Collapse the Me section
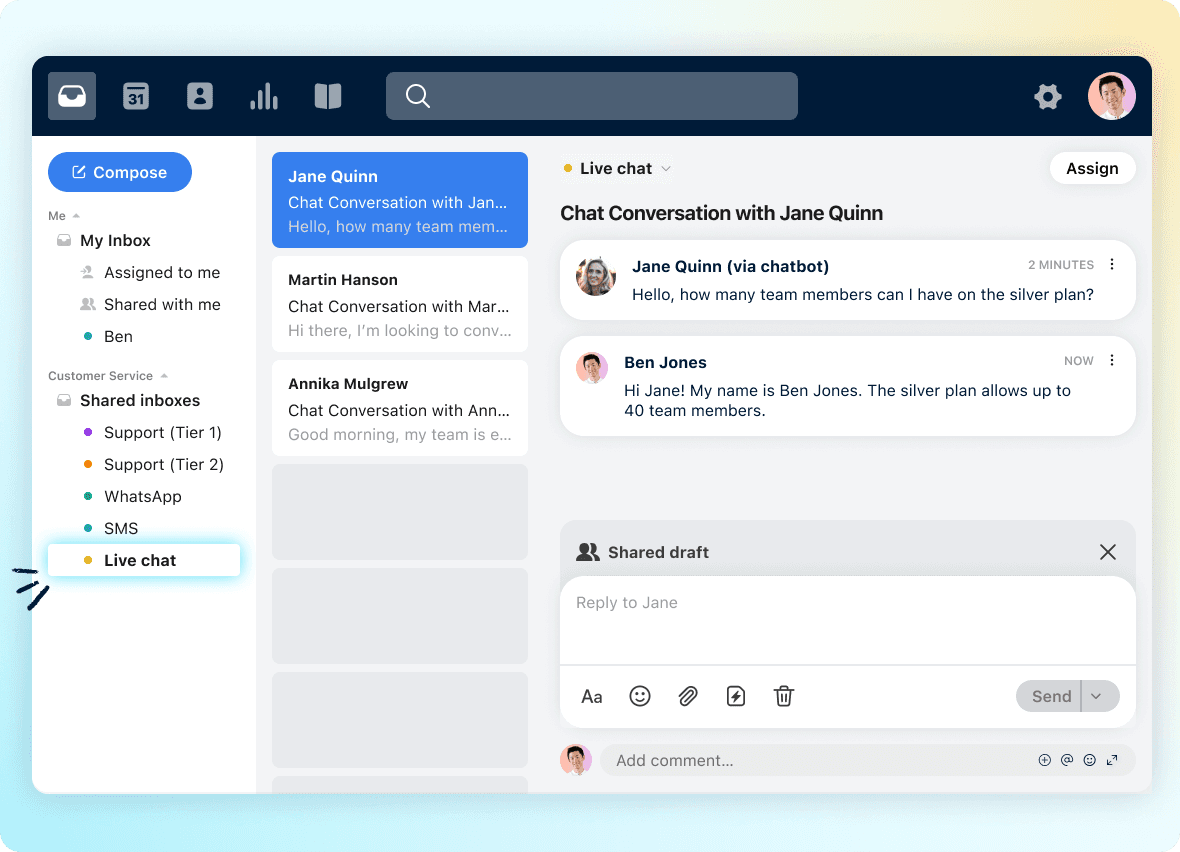1180x852 pixels. coord(76,216)
